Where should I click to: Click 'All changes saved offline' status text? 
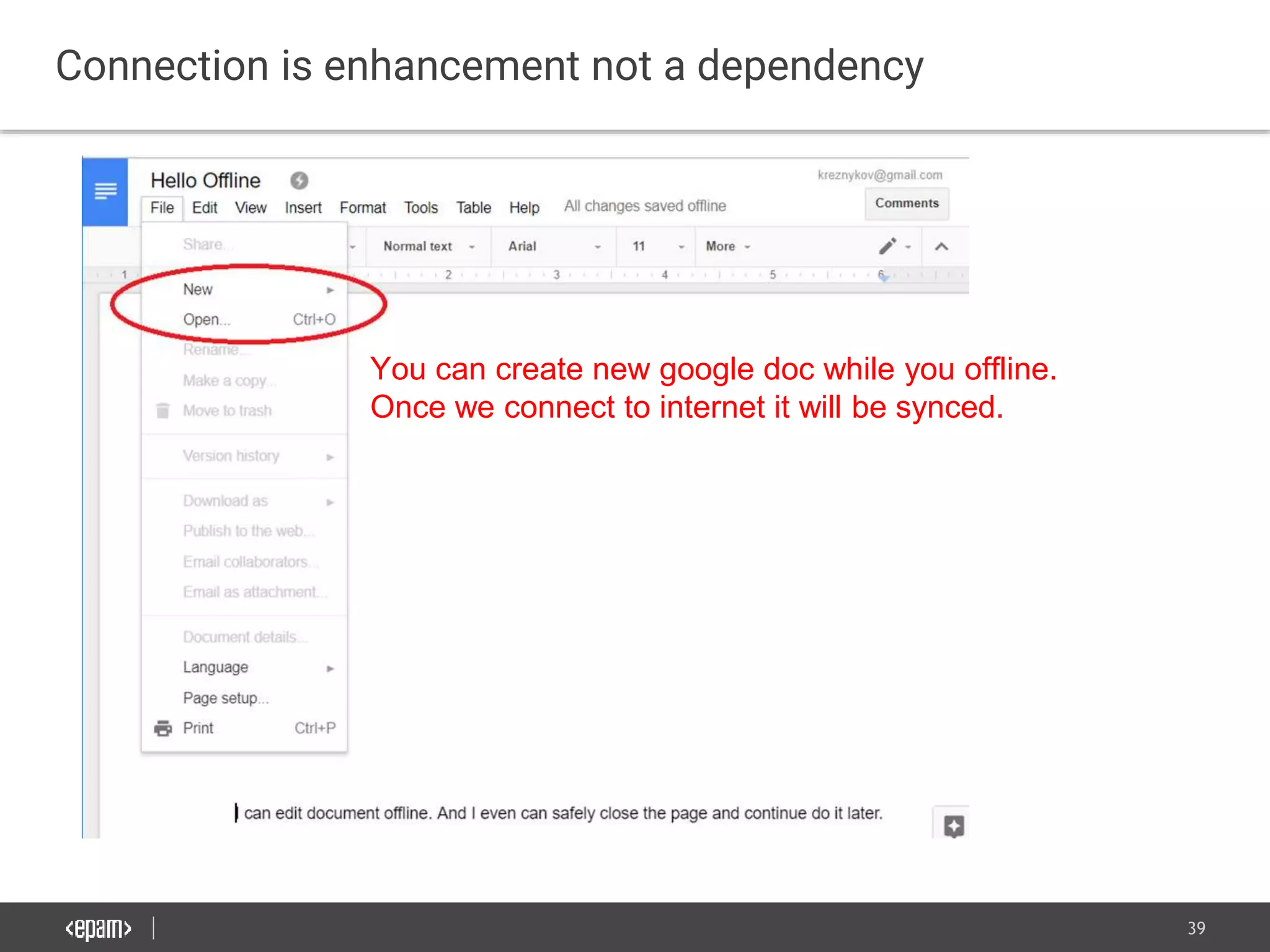(x=645, y=206)
